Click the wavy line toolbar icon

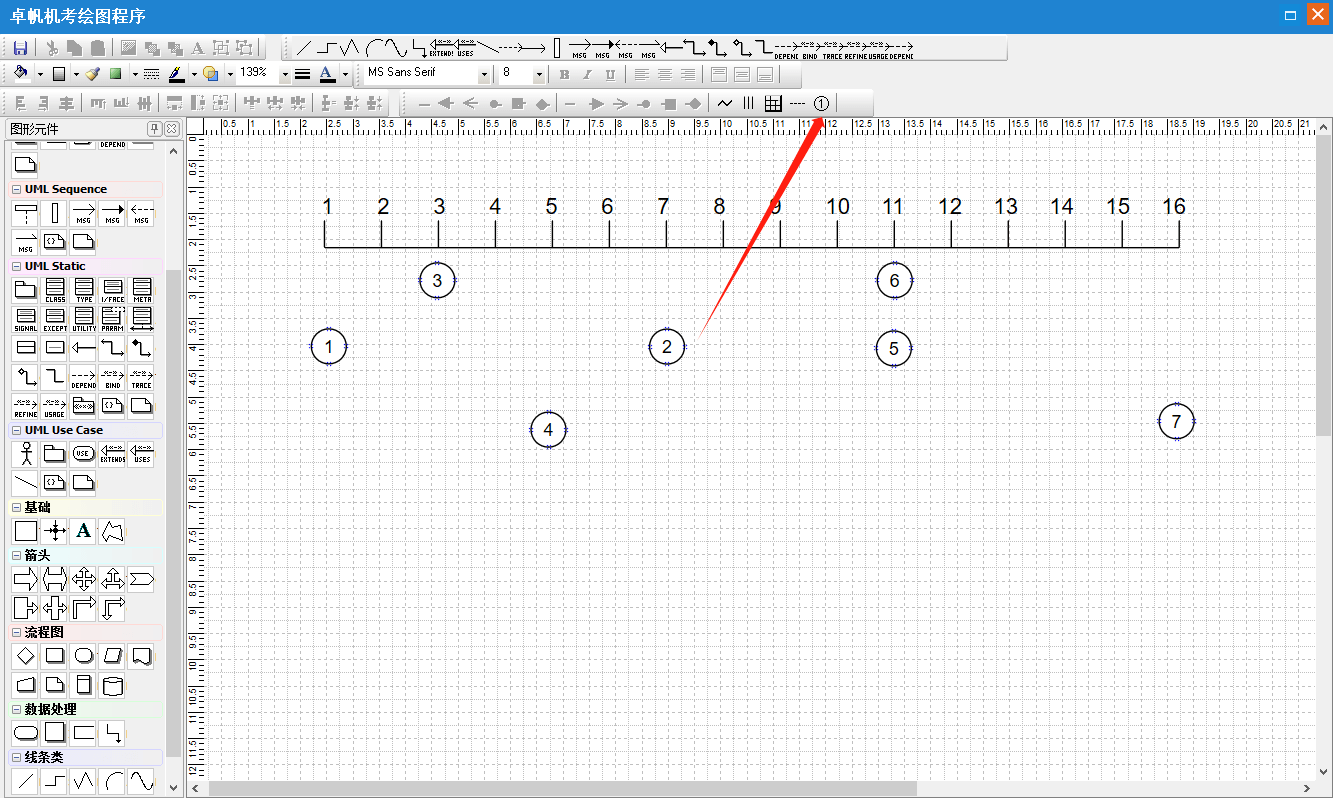724,103
